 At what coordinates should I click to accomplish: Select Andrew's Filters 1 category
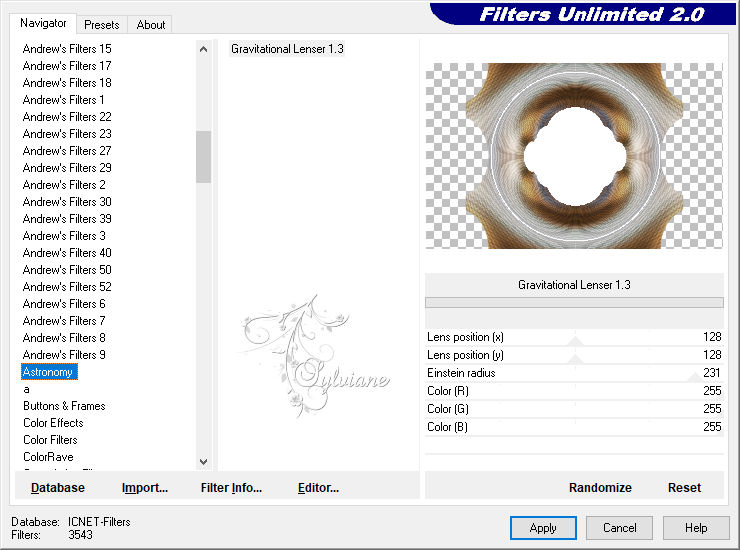pyautogui.click(x=63, y=100)
